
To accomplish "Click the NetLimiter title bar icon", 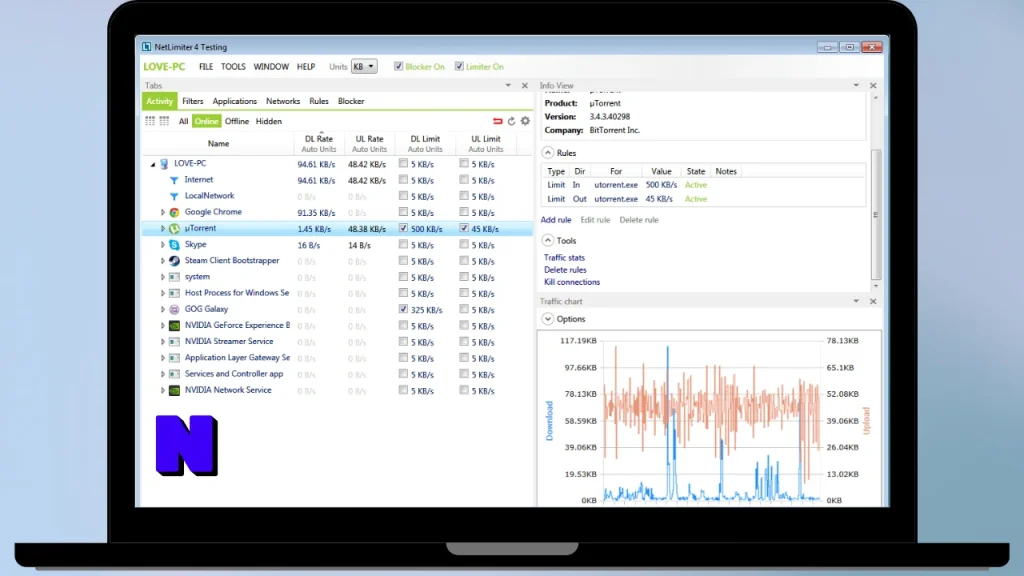I will point(146,47).
